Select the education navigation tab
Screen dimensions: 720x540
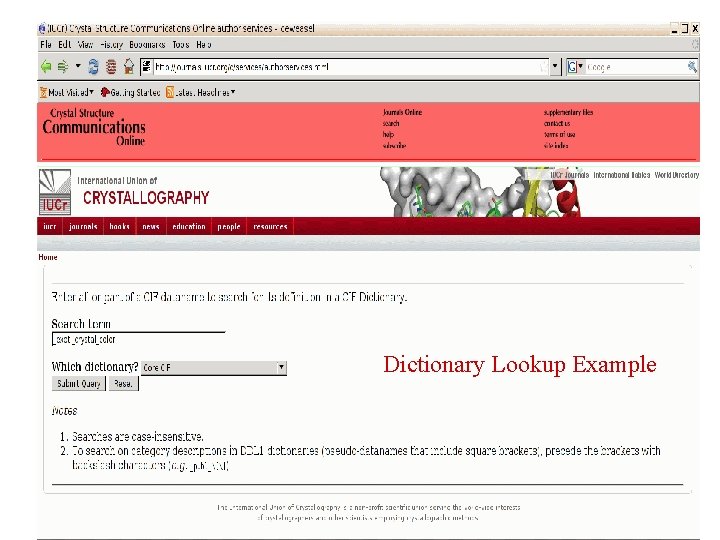pos(189,226)
